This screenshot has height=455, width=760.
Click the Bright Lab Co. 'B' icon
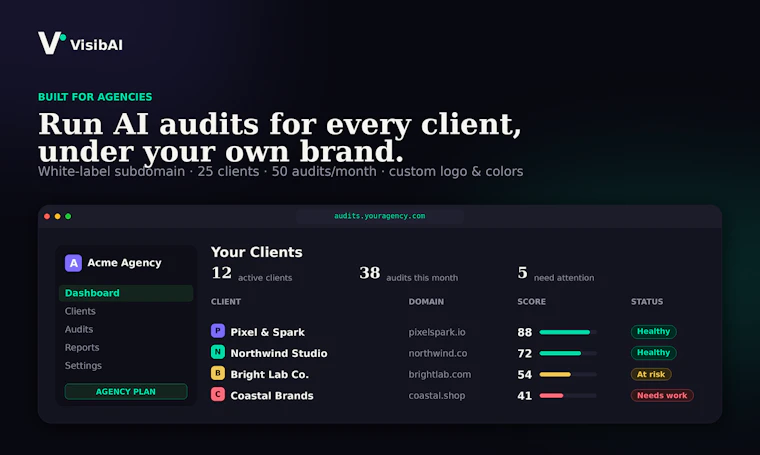click(218, 373)
